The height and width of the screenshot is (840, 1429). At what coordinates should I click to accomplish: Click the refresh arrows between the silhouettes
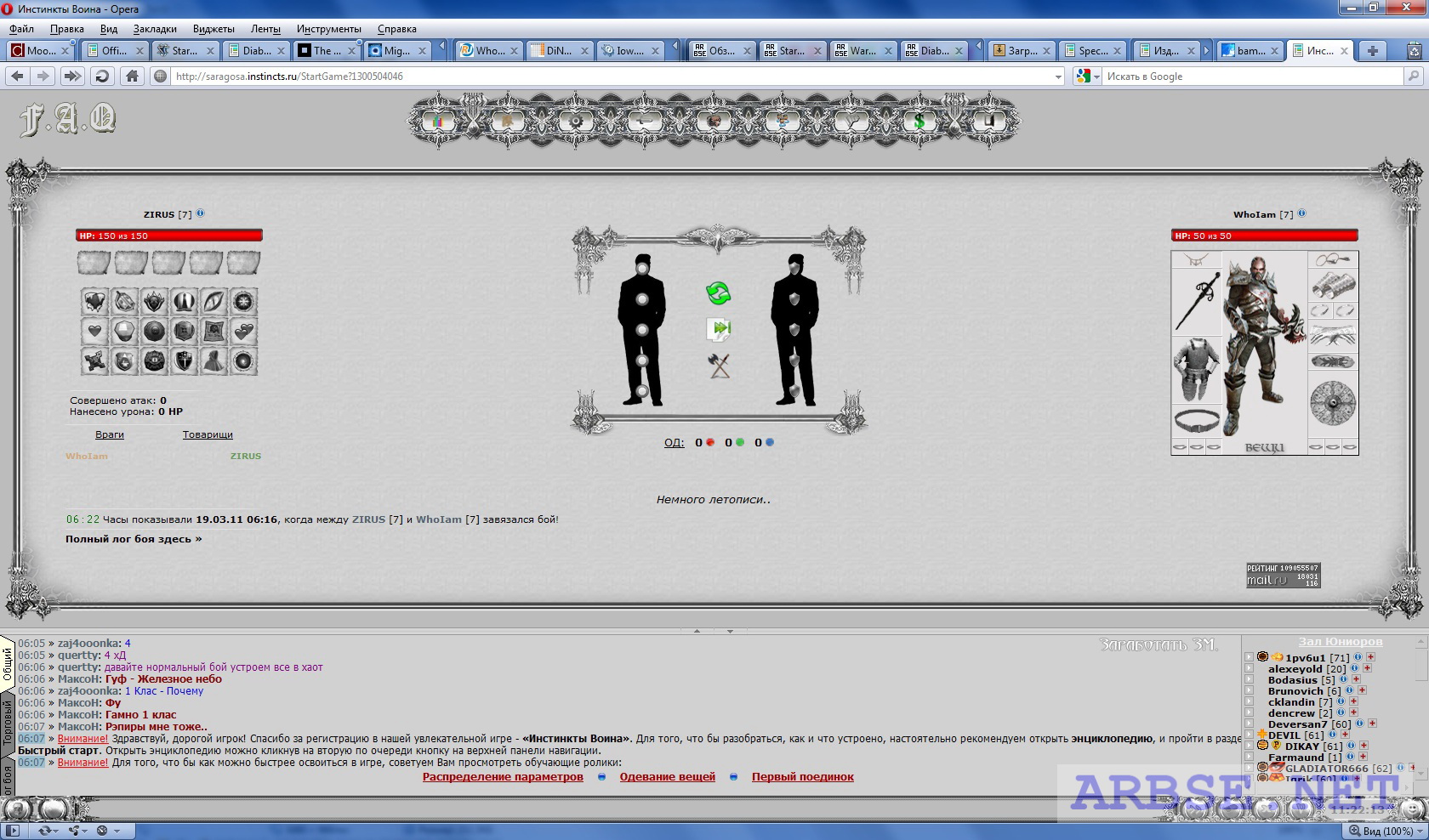tap(719, 293)
